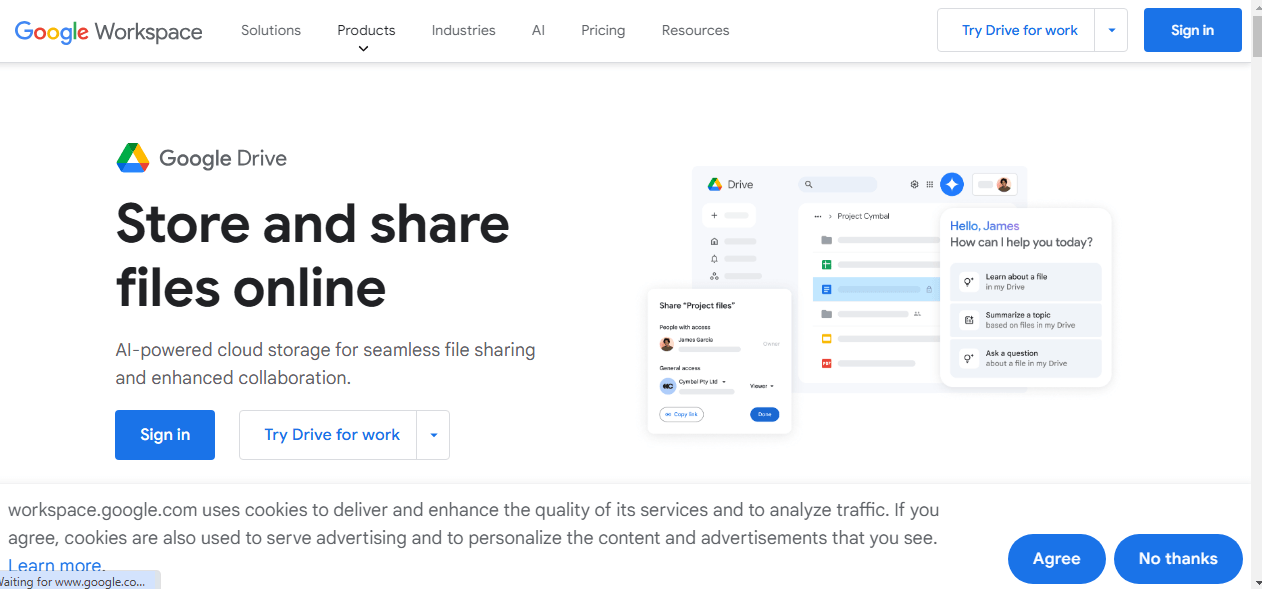
Task: Click the Hello, James greeting text
Action: coord(985,226)
